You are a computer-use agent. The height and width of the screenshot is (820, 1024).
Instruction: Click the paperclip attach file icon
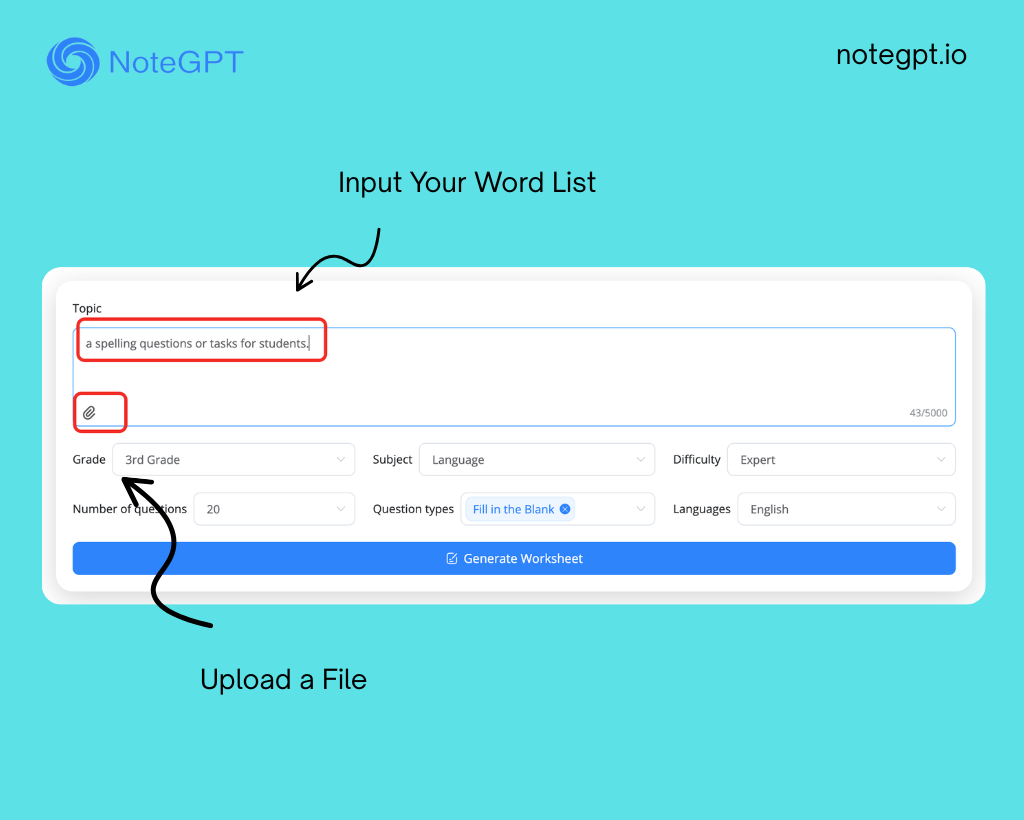tap(89, 413)
